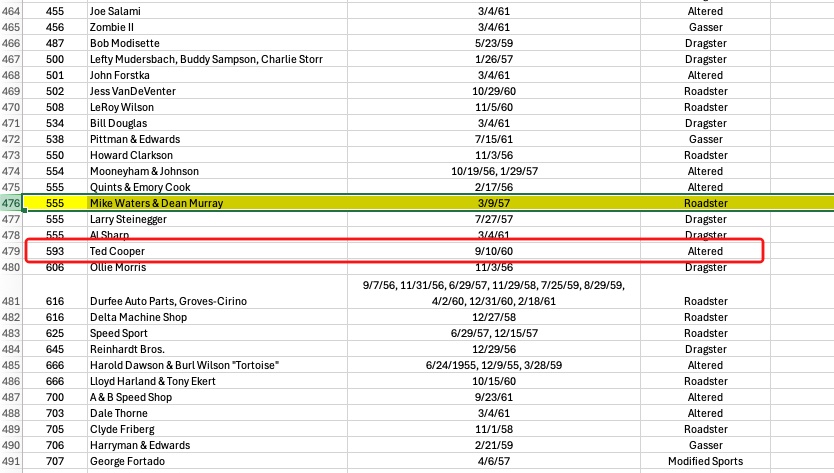Select the Pittman & Edwards cell

217,139
